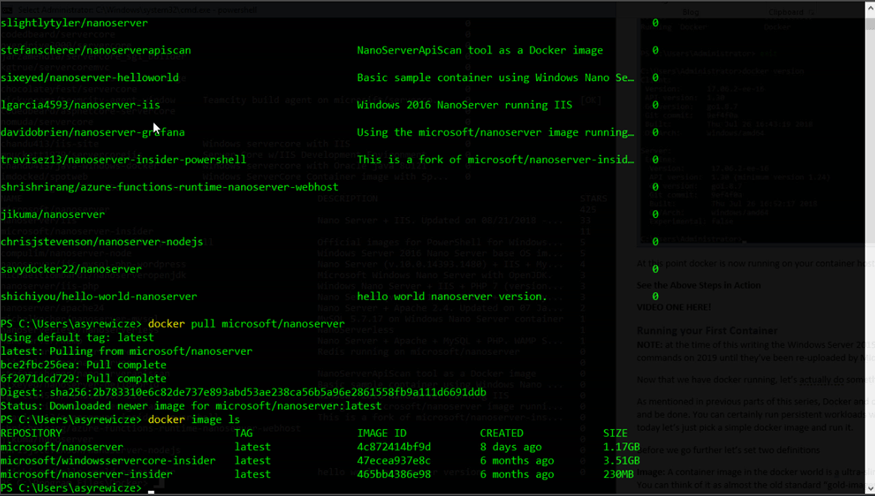Click the sixeyed/nanoserver-helloworld entry
875x496 pixels.
click(90, 78)
